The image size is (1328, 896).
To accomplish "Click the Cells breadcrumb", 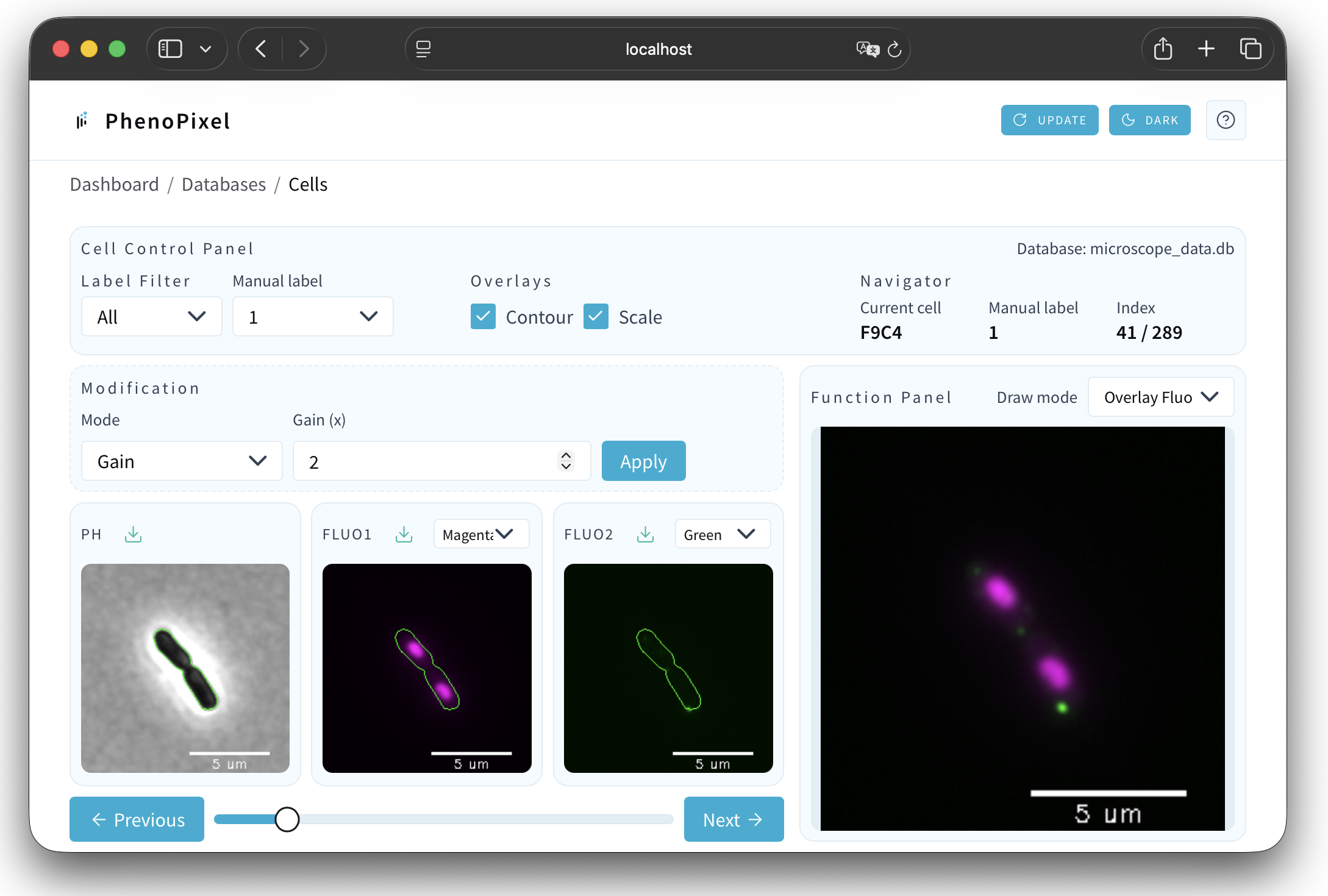I will (x=308, y=184).
